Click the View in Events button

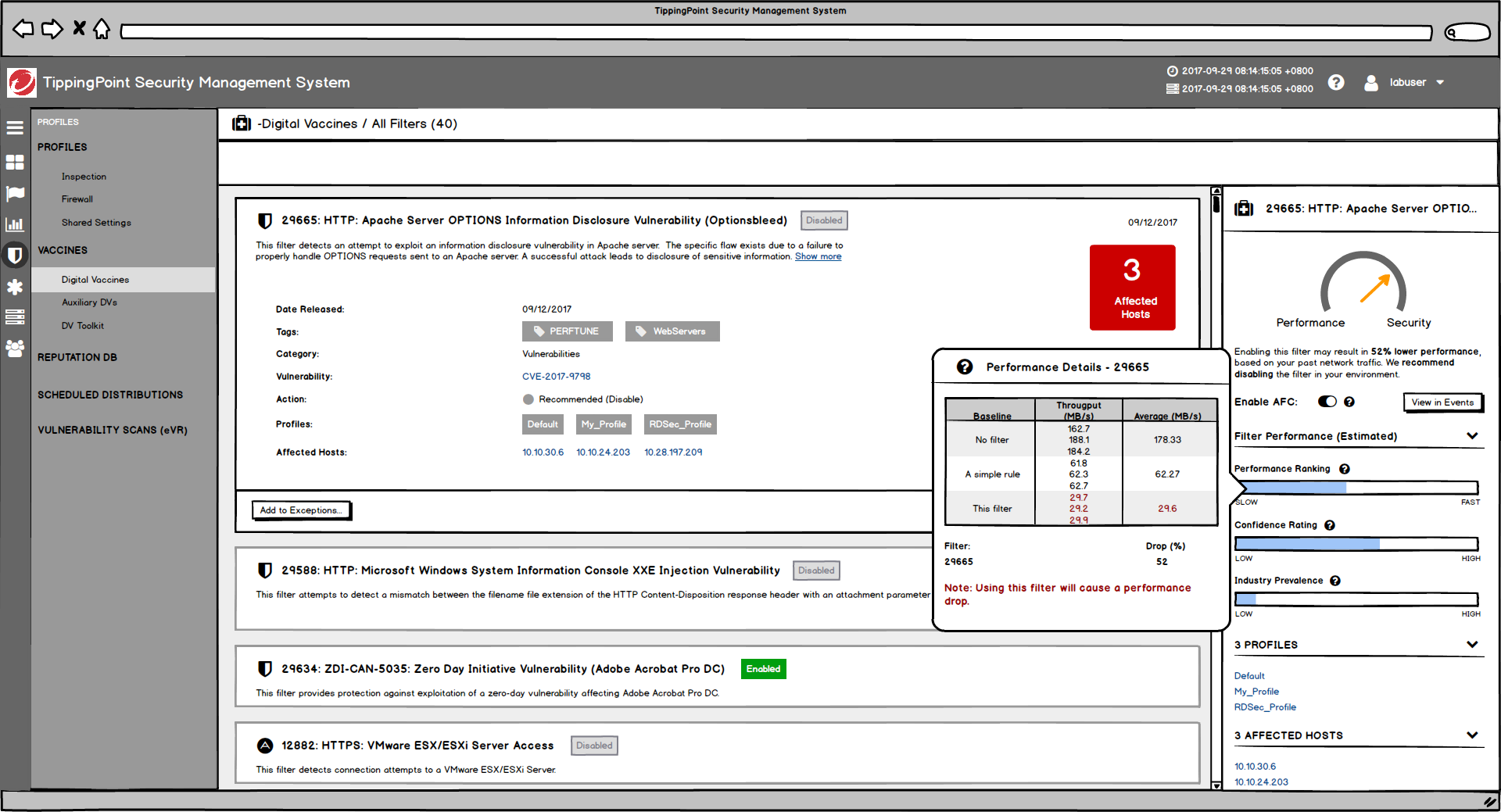click(1442, 402)
